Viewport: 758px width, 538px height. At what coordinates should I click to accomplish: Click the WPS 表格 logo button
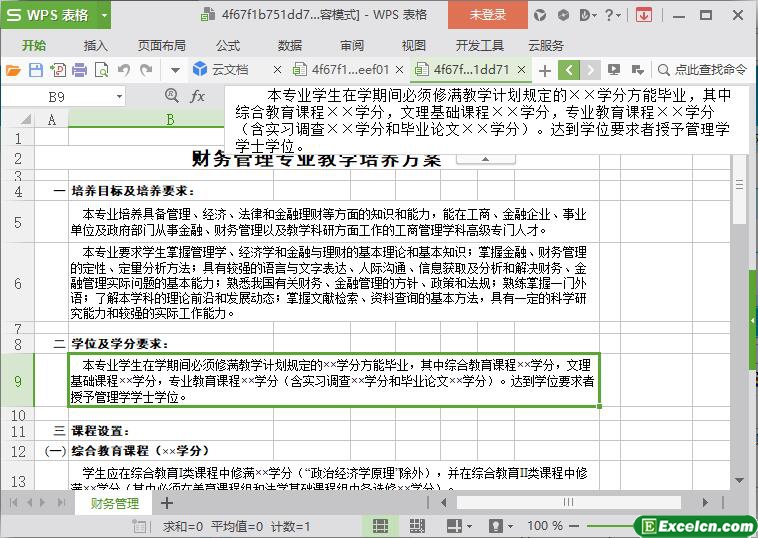coord(47,15)
